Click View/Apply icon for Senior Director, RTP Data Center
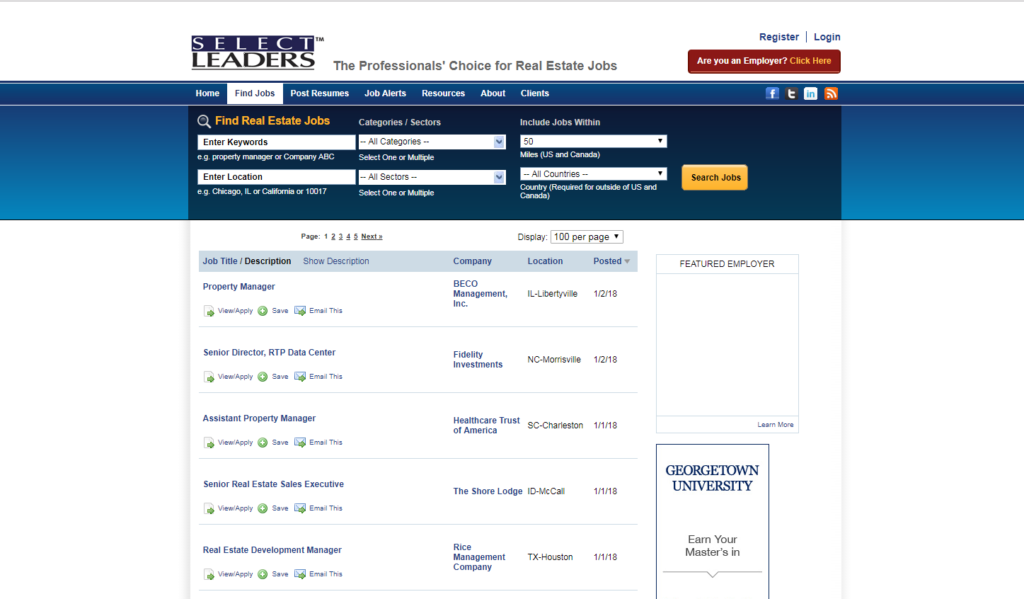Screen dimensions: 1024x599 (209, 377)
